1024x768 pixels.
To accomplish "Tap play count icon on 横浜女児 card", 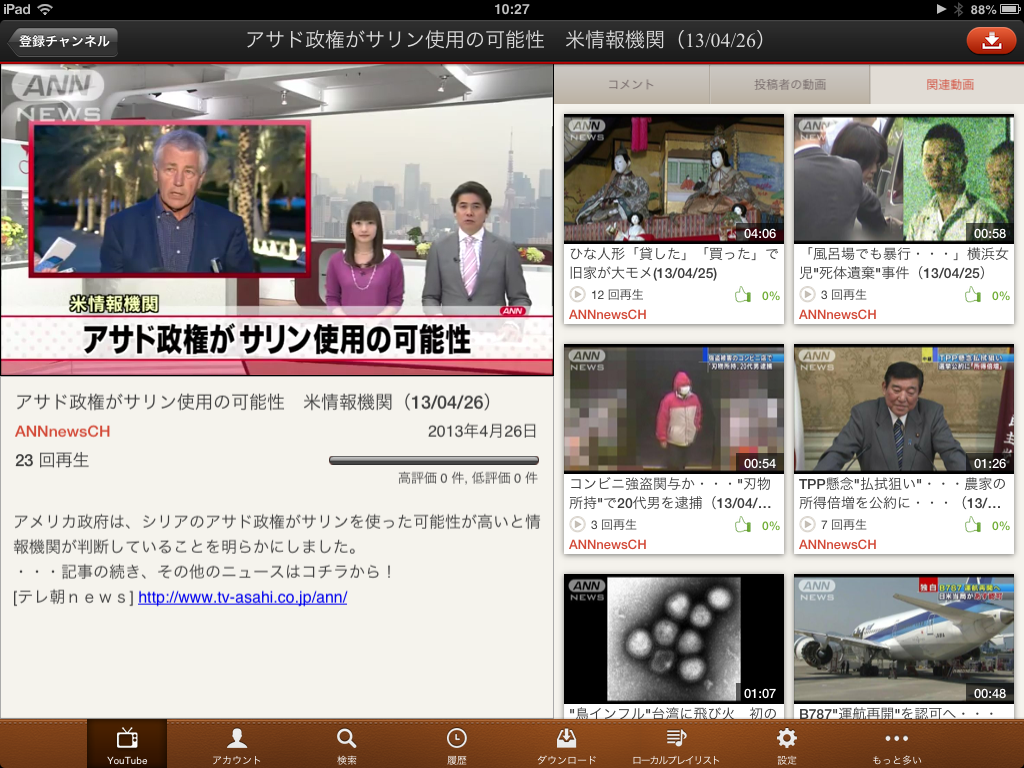I will [807, 295].
